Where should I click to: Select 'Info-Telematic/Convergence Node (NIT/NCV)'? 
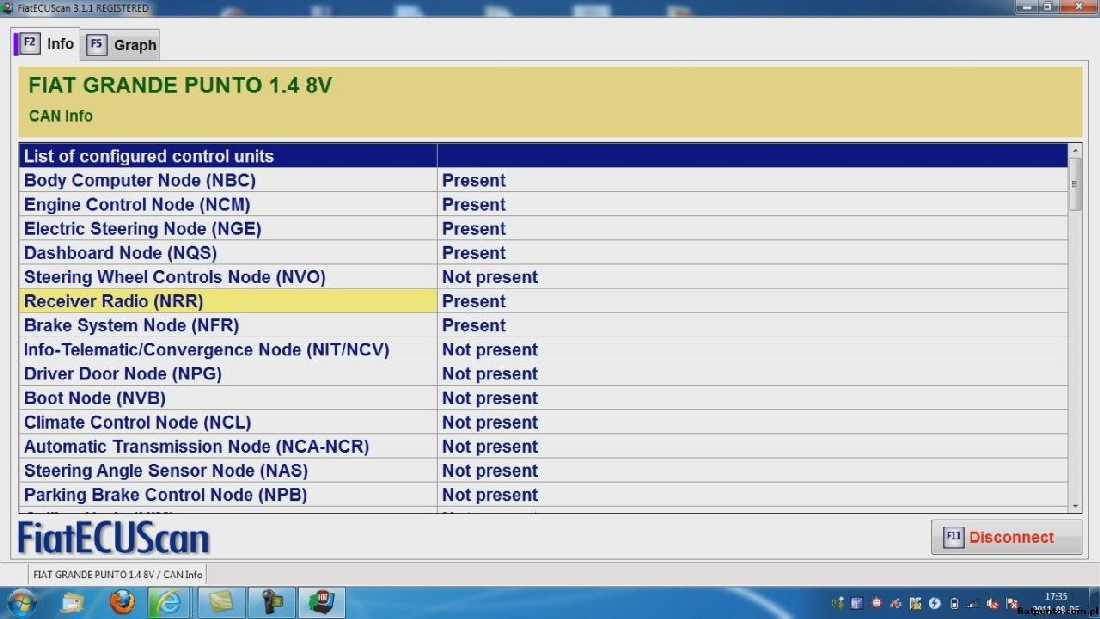point(227,350)
